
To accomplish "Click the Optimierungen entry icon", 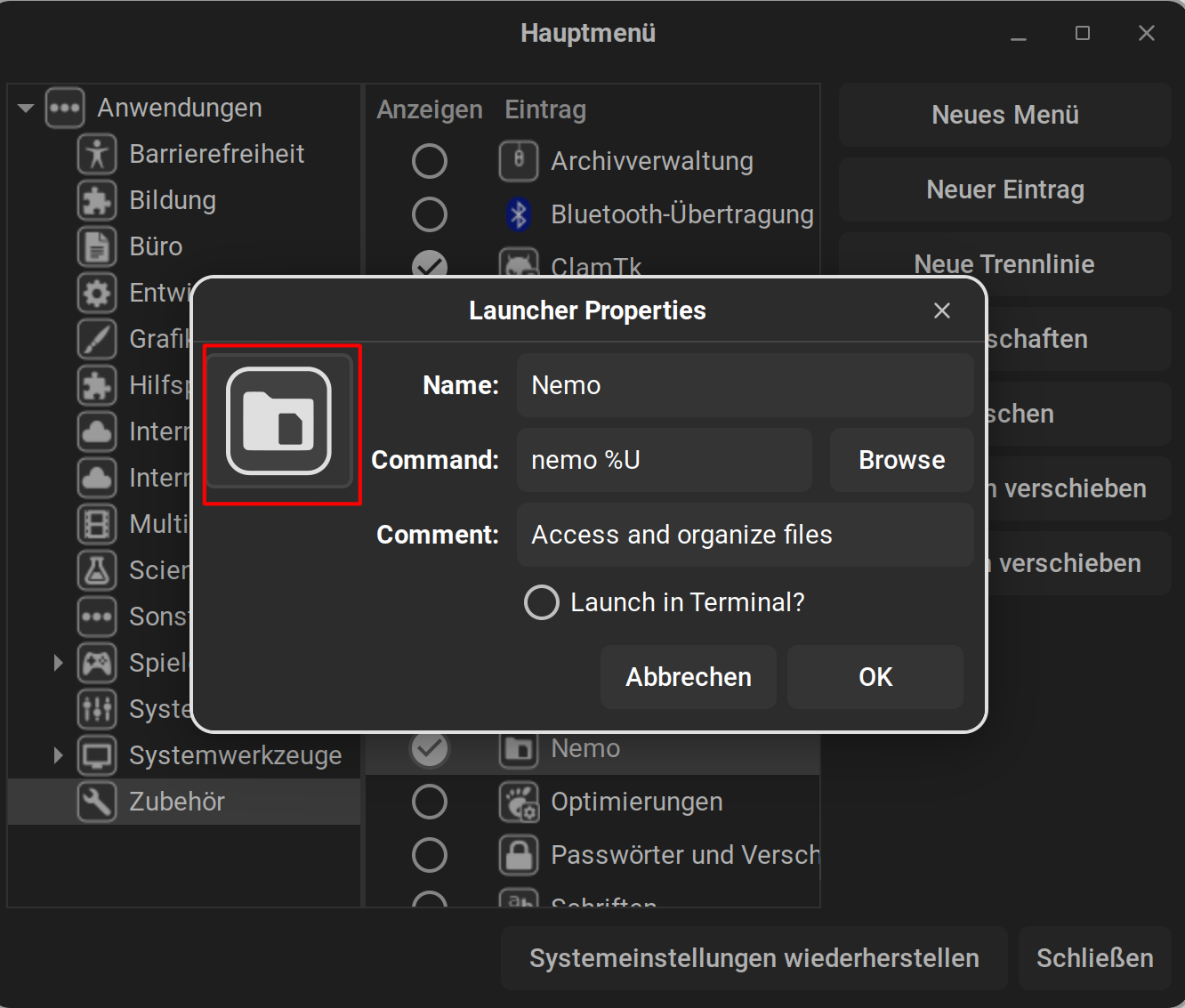I will click(x=519, y=802).
